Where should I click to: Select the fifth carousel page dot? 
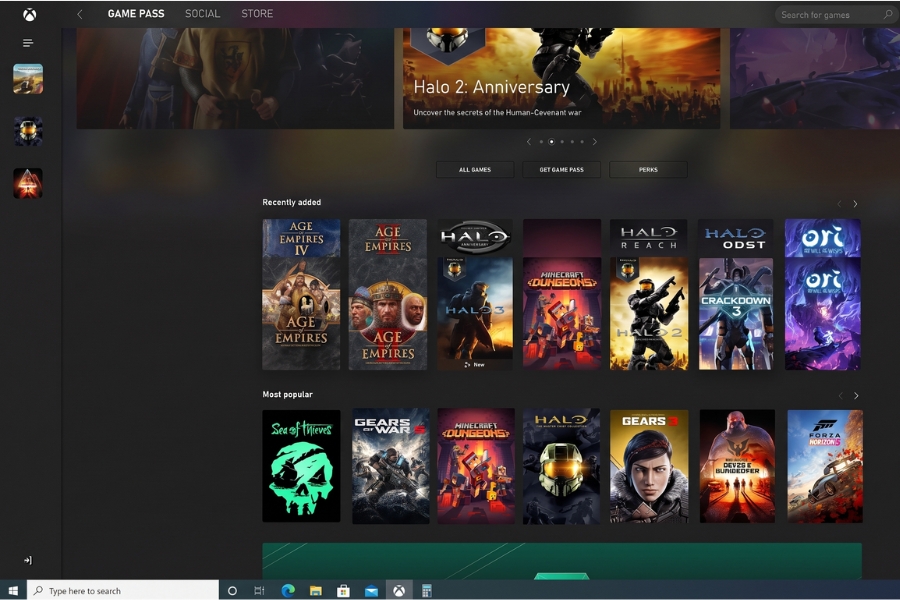[x=582, y=142]
